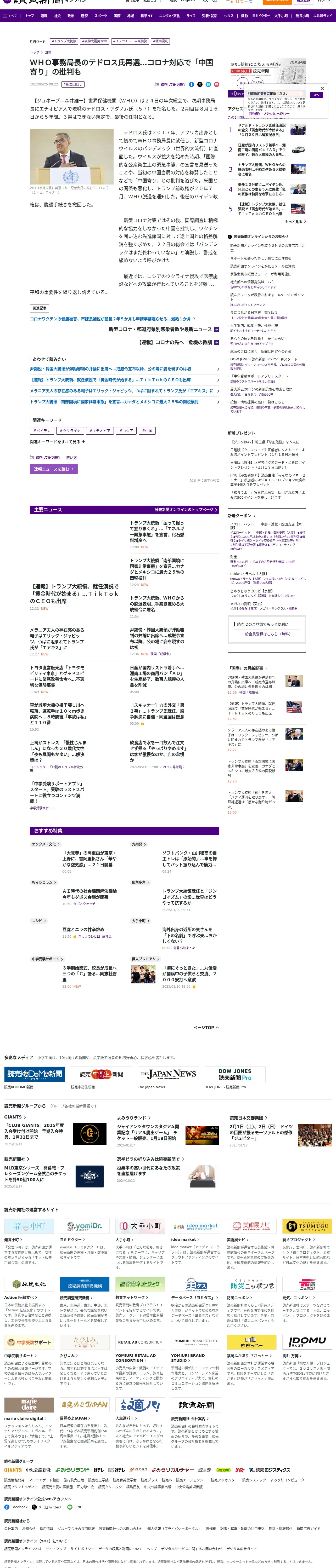Open Facebook icon in footer SNS accounts
Viewport: 336px width, 1568px height.
click(7, 1507)
